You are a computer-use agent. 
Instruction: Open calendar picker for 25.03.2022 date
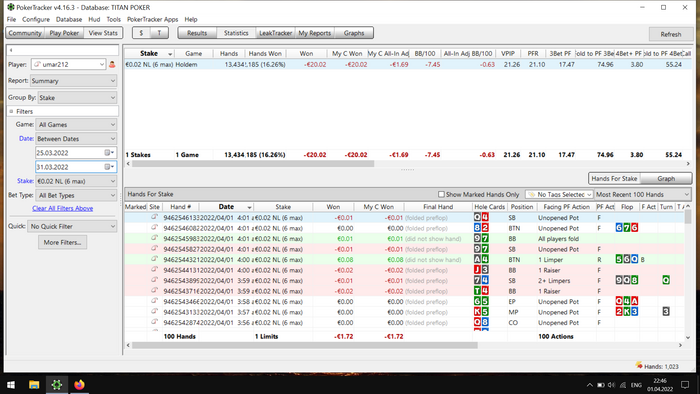click(109, 153)
